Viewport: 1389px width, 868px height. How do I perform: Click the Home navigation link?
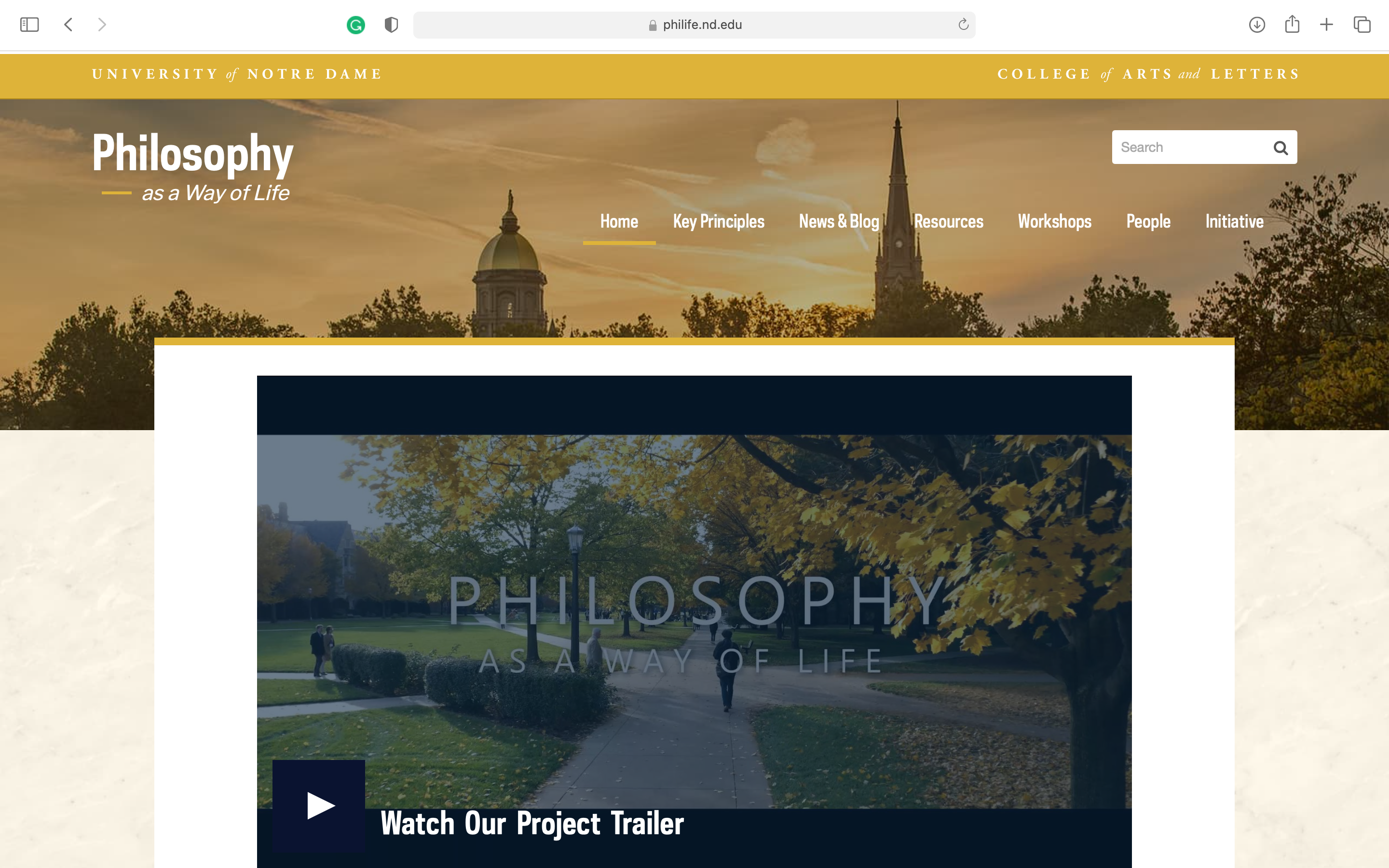(x=619, y=221)
